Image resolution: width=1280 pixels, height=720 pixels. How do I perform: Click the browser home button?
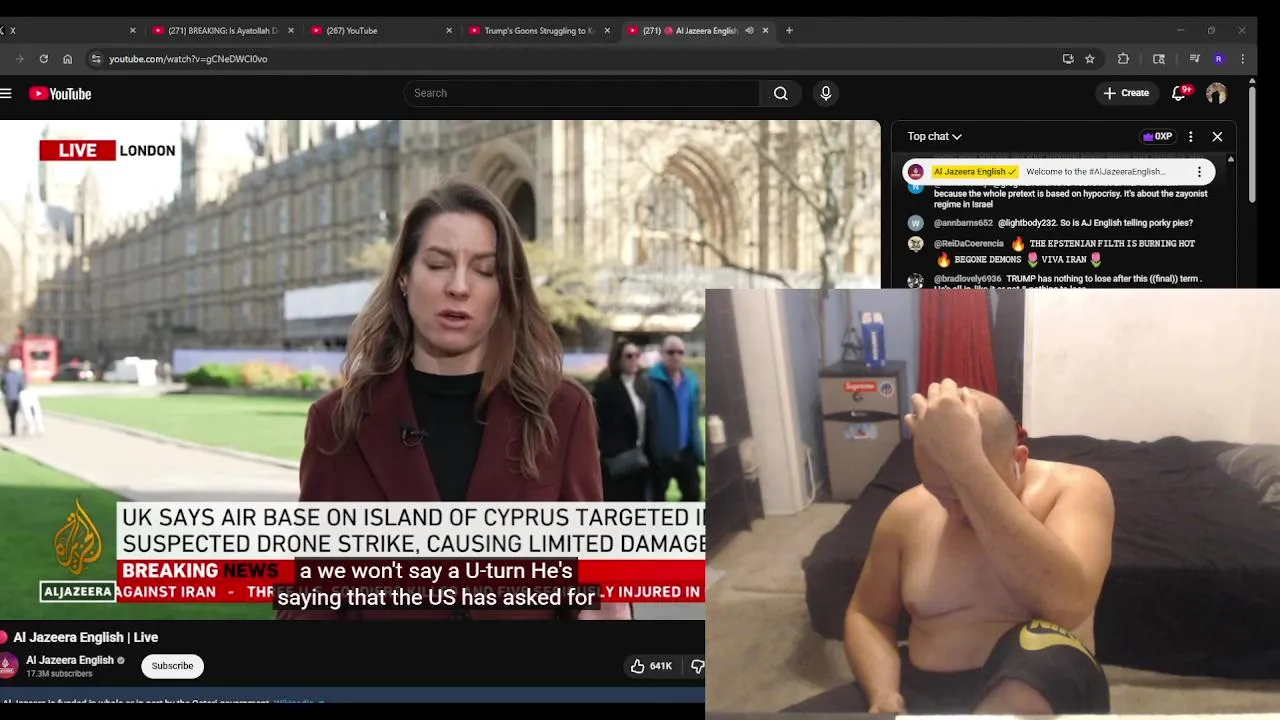pyautogui.click(x=67, y=59)
